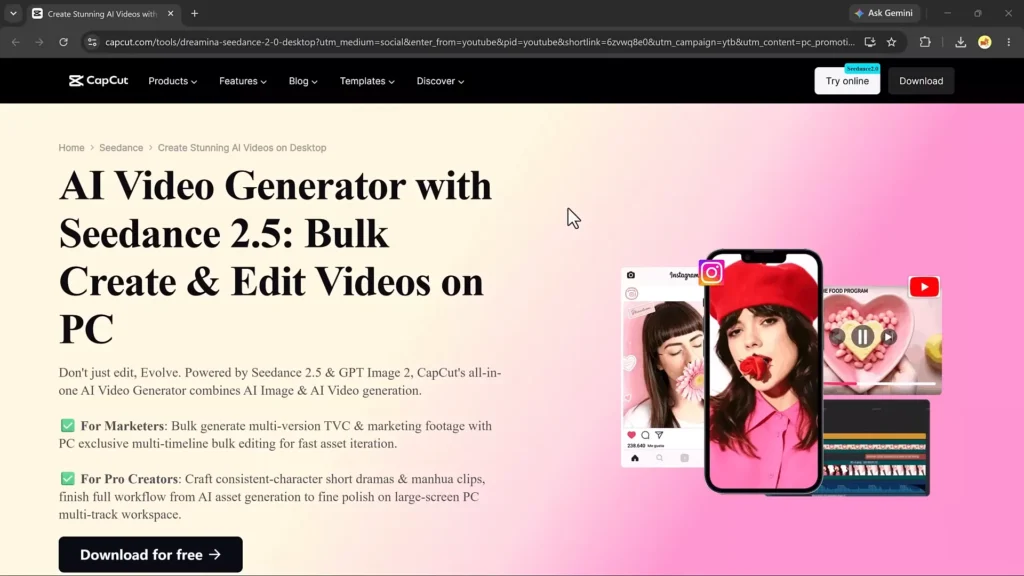
Task: Click the Download button in header
Action: click(921, 81)
